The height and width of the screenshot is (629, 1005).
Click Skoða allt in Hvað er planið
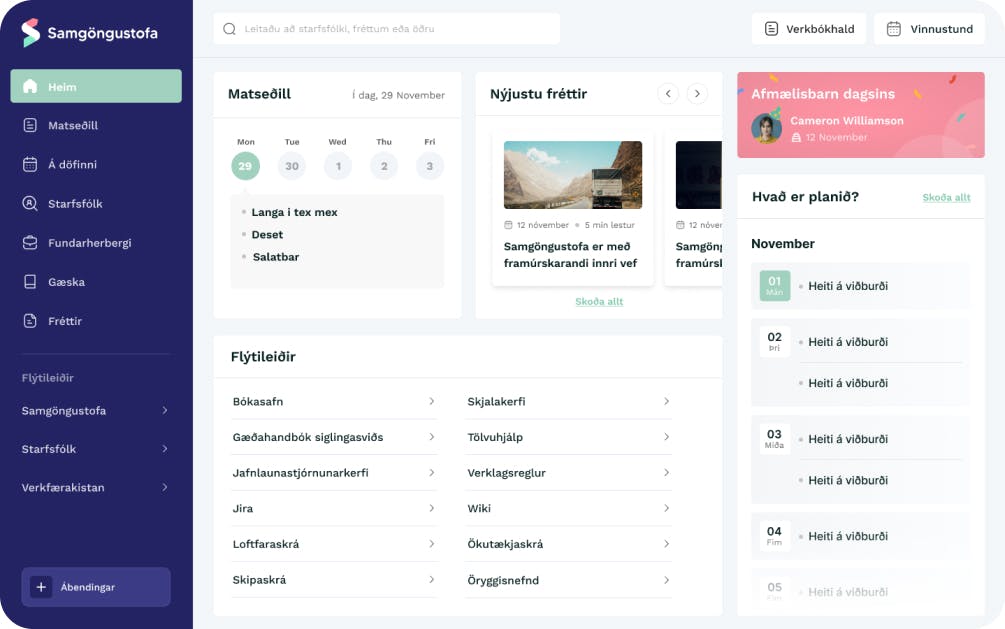947,197
